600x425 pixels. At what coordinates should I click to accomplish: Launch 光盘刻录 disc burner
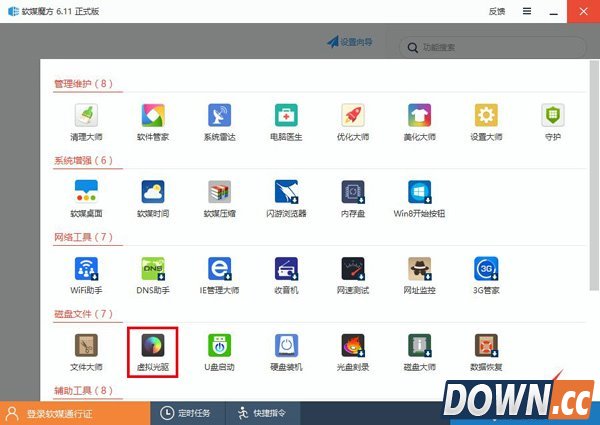point(353,352)
